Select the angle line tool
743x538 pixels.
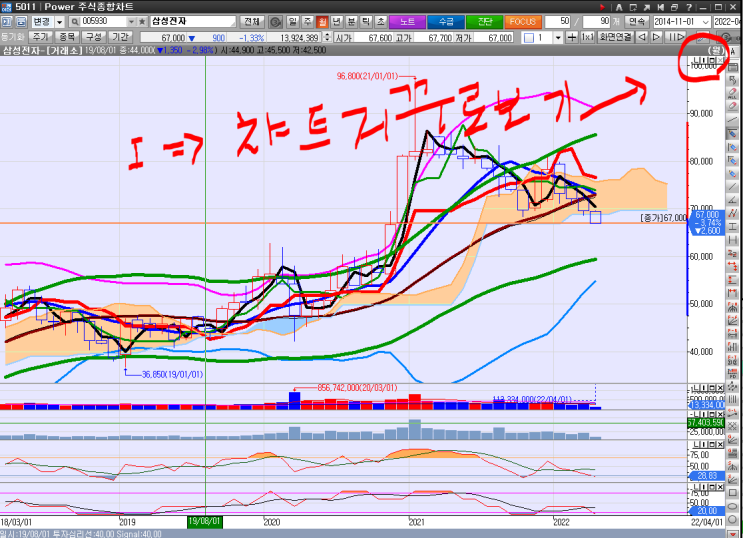pyautogui.click(x=733, y=200)
